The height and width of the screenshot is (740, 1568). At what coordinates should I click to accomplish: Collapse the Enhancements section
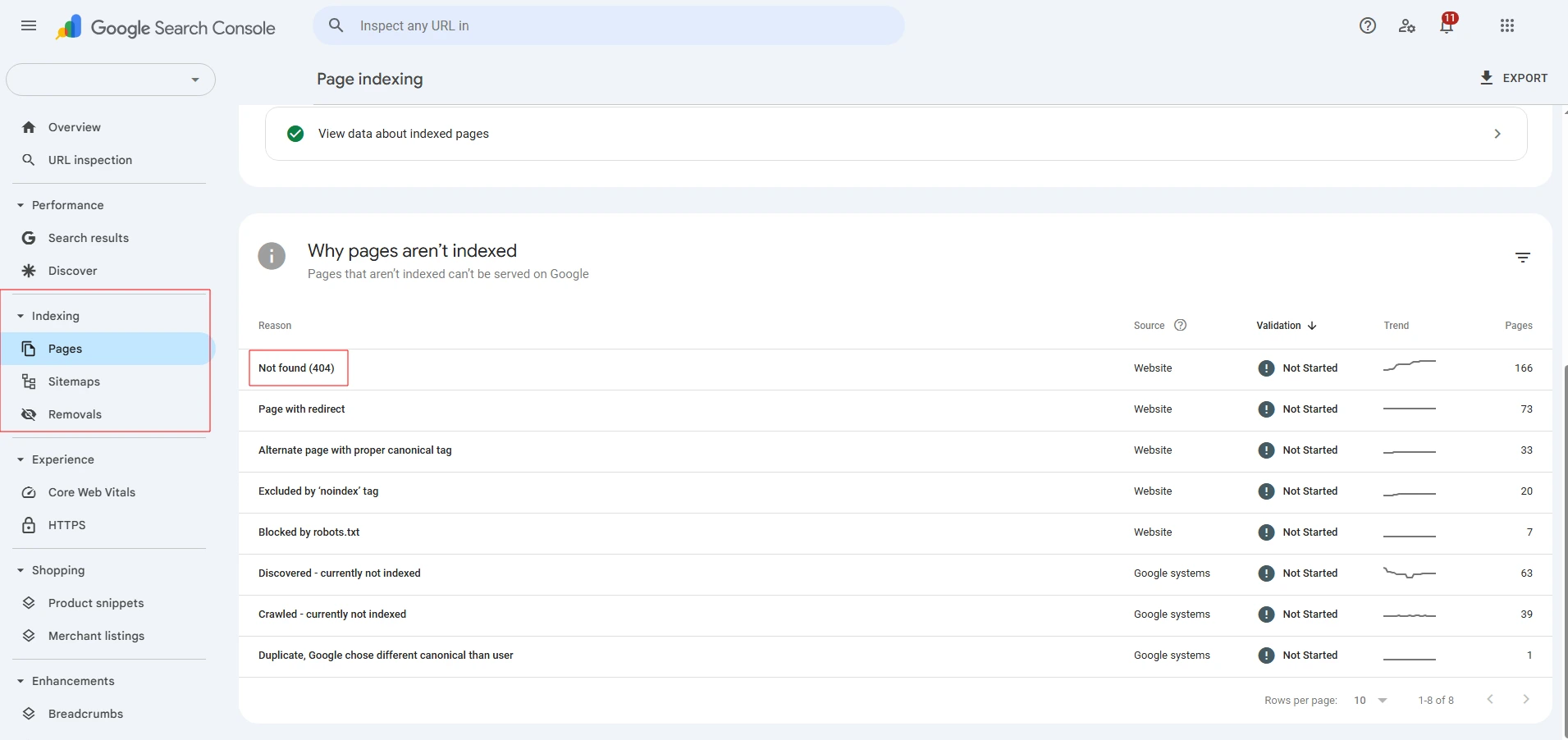(x=21, y=681)
